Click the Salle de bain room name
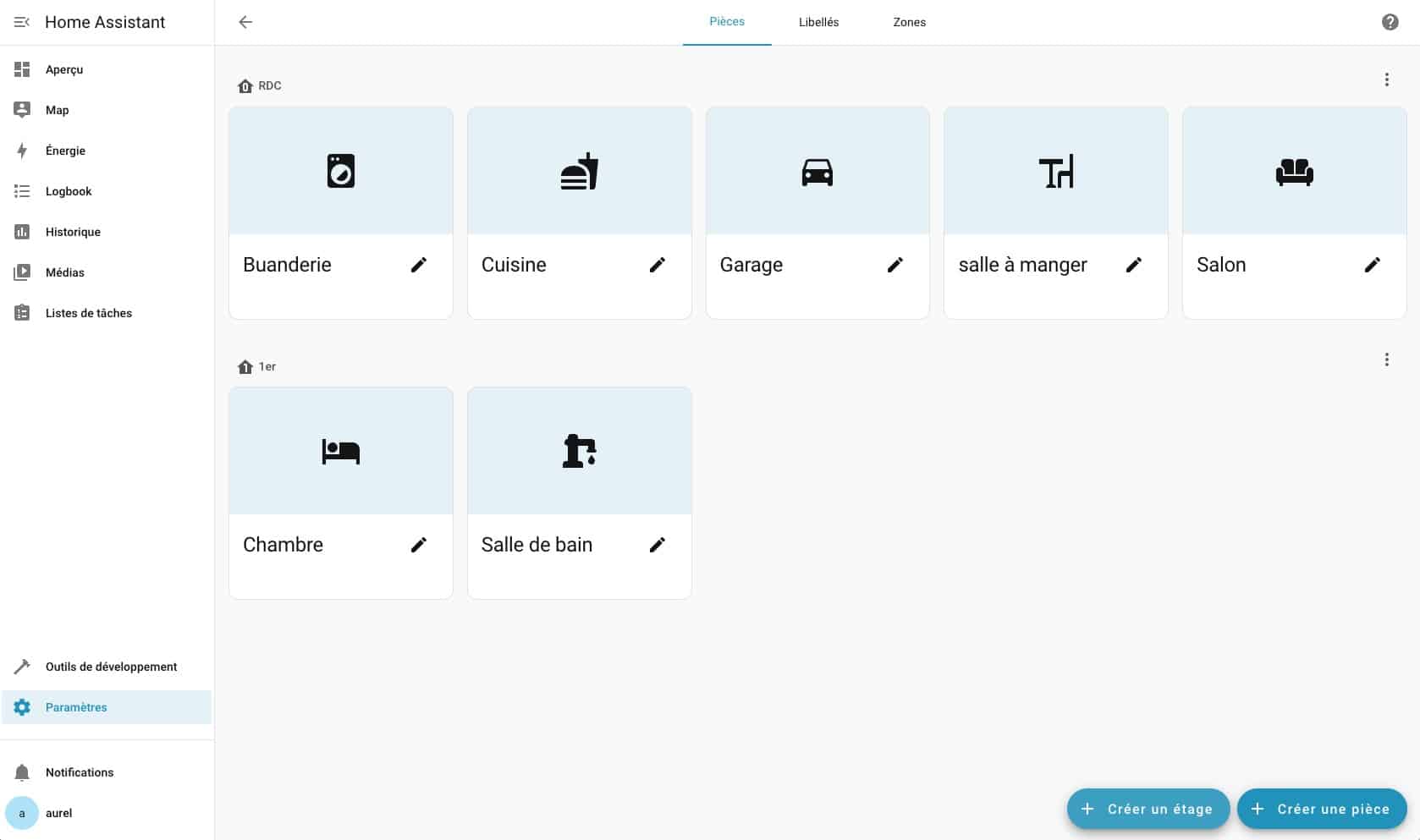 [x=537, y=545]
